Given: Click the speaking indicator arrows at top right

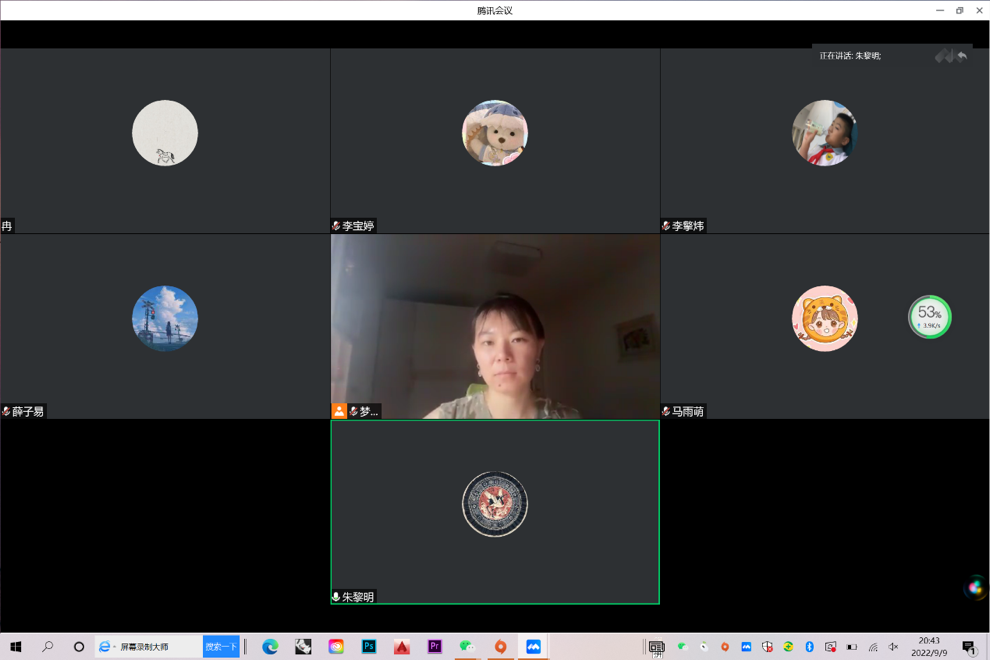Looking at the screenshot, I should pyautogui.click(x=950, y=57).
